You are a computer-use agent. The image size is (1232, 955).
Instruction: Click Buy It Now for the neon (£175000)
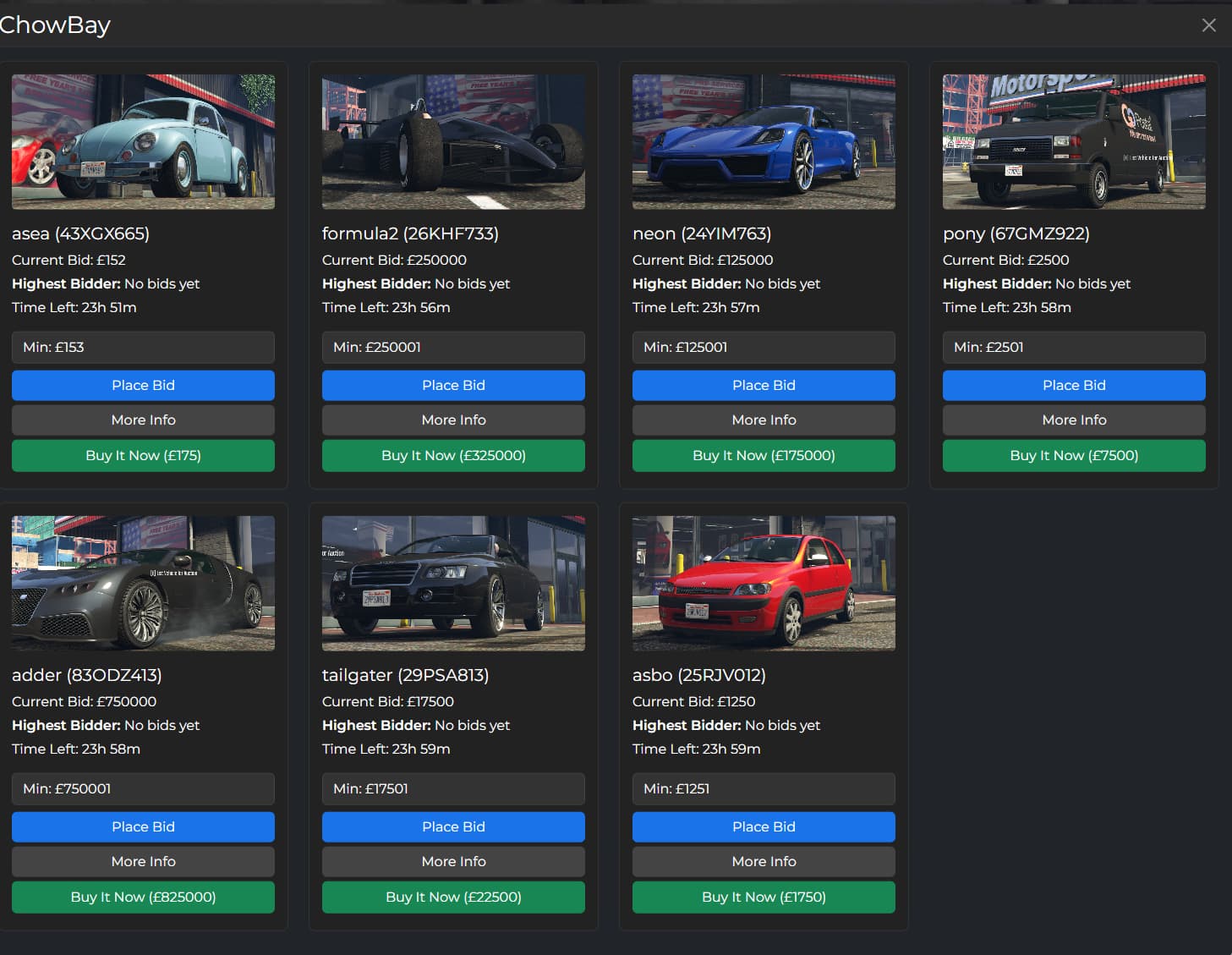(x=763, y=455)
